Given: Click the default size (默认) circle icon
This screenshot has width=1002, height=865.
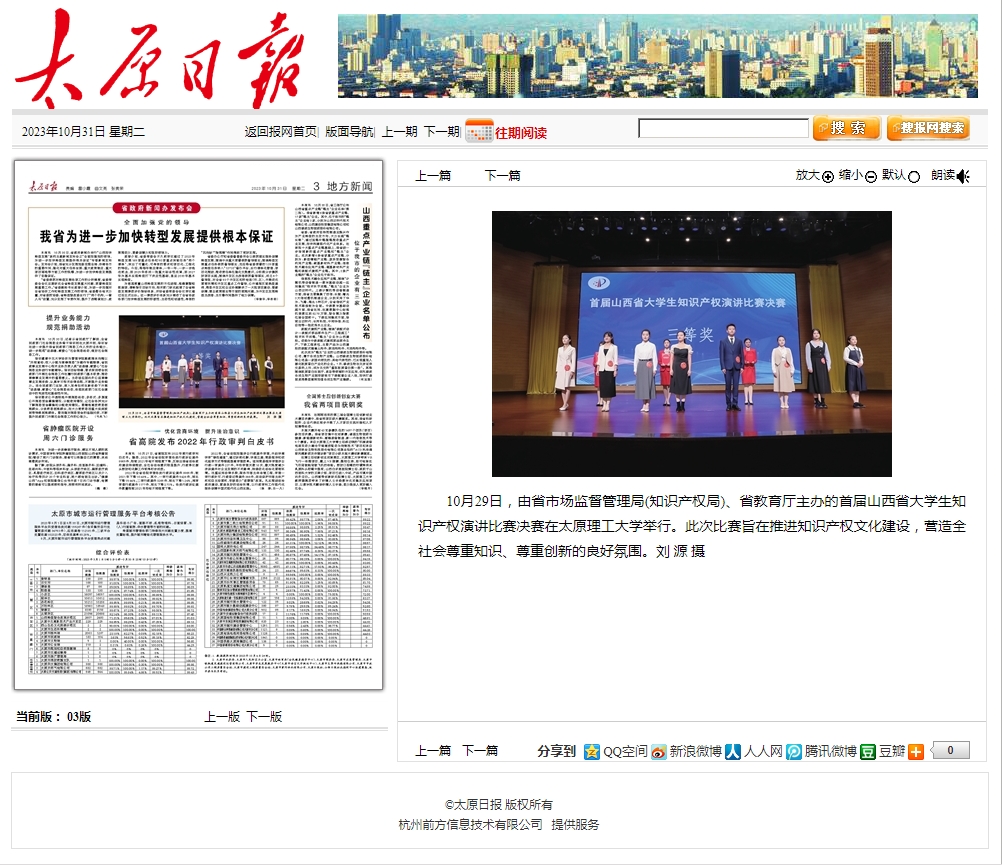Looking at the screenshot, I should click(913, 176).
